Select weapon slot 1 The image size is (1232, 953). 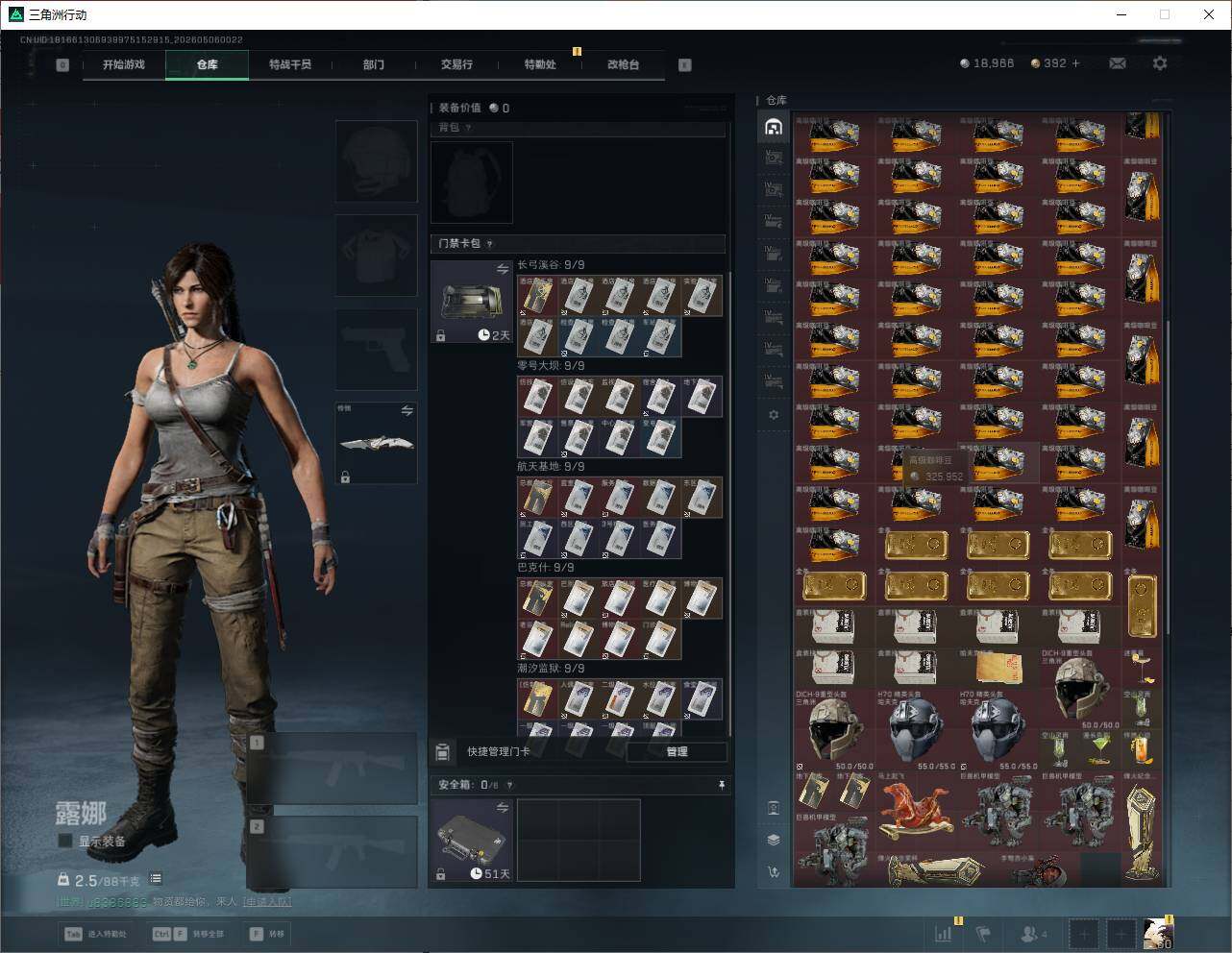pyautogui.click(x=333, y=769)
